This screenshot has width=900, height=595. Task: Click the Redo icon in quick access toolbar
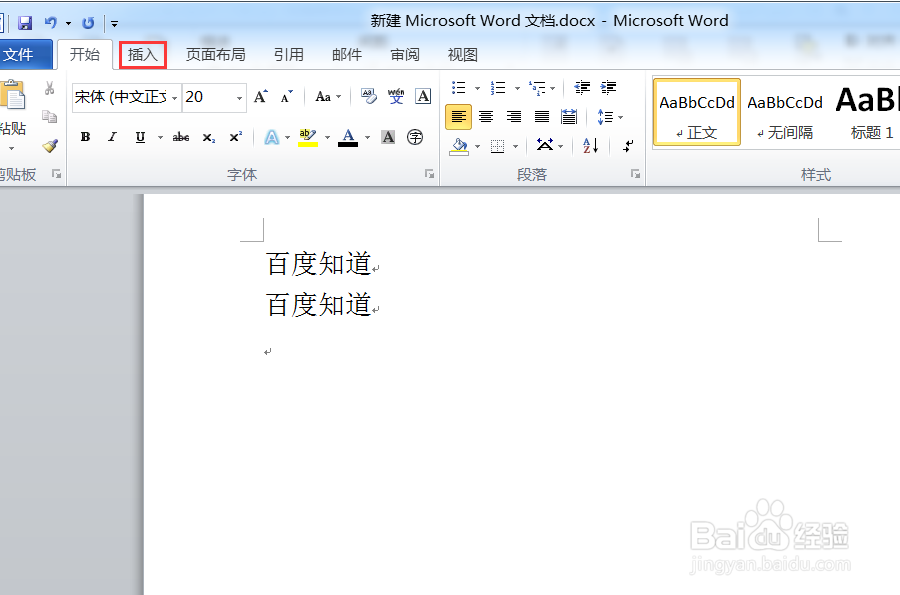coord(88,23)
